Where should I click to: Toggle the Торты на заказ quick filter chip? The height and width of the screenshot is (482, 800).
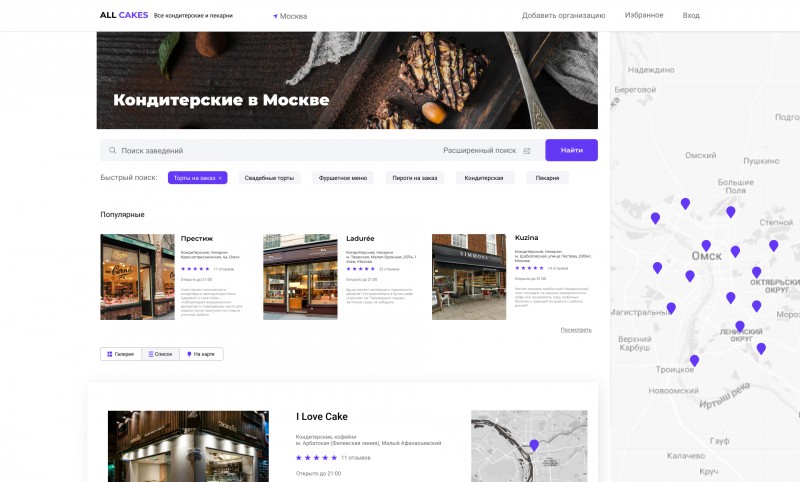click(197, 178)
